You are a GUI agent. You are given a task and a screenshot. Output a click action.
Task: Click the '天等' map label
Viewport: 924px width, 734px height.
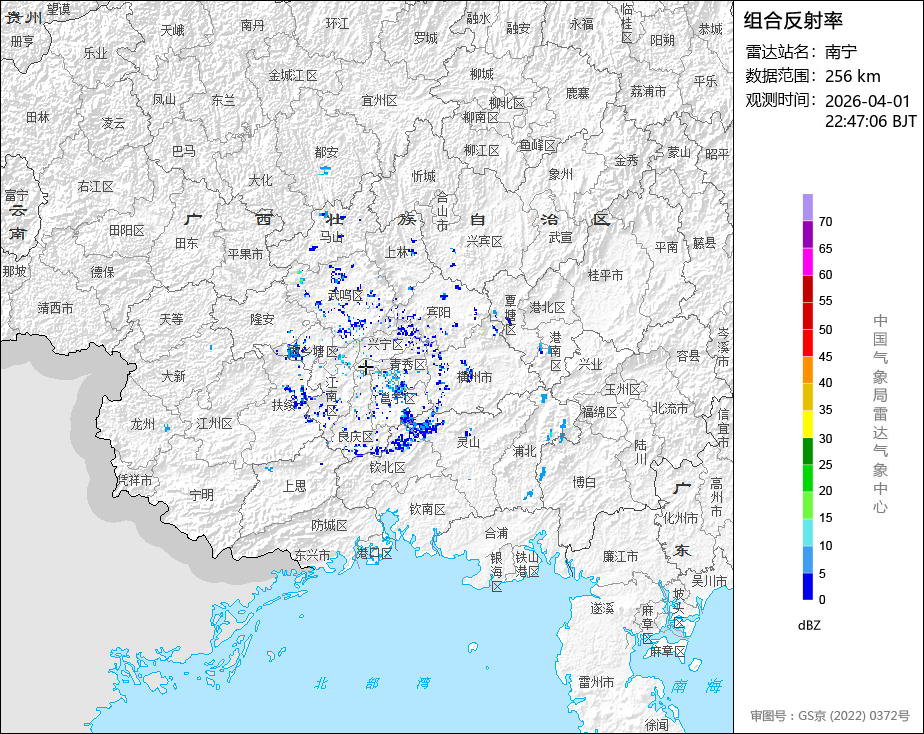[171, 319]
